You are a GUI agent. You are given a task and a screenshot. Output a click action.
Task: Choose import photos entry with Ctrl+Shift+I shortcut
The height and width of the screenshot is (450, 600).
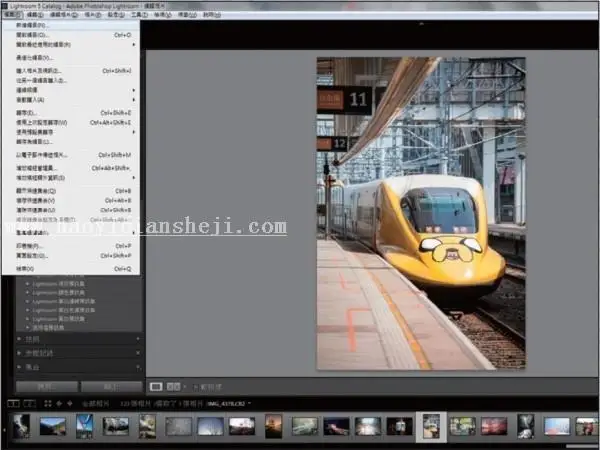(71, 71)
